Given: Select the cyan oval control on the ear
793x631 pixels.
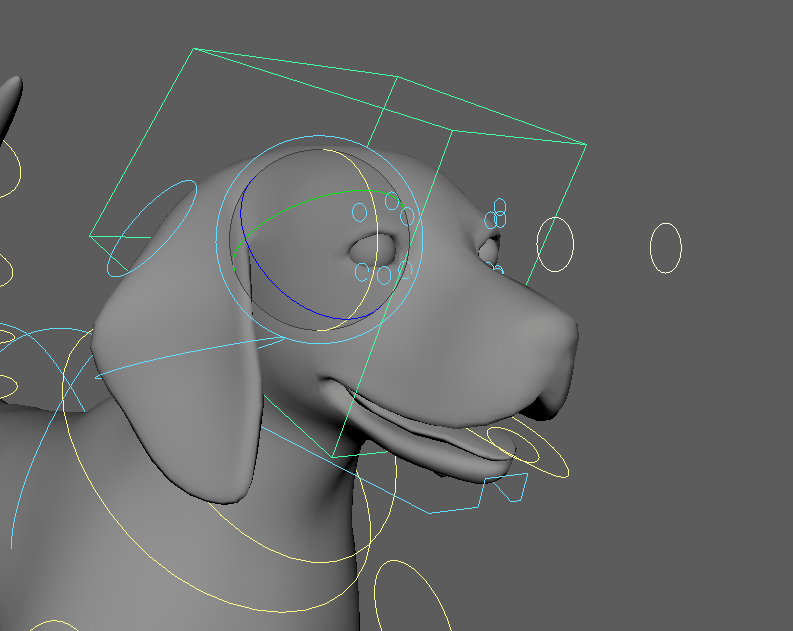Looking at the screenshot, I should coord(152,228).
